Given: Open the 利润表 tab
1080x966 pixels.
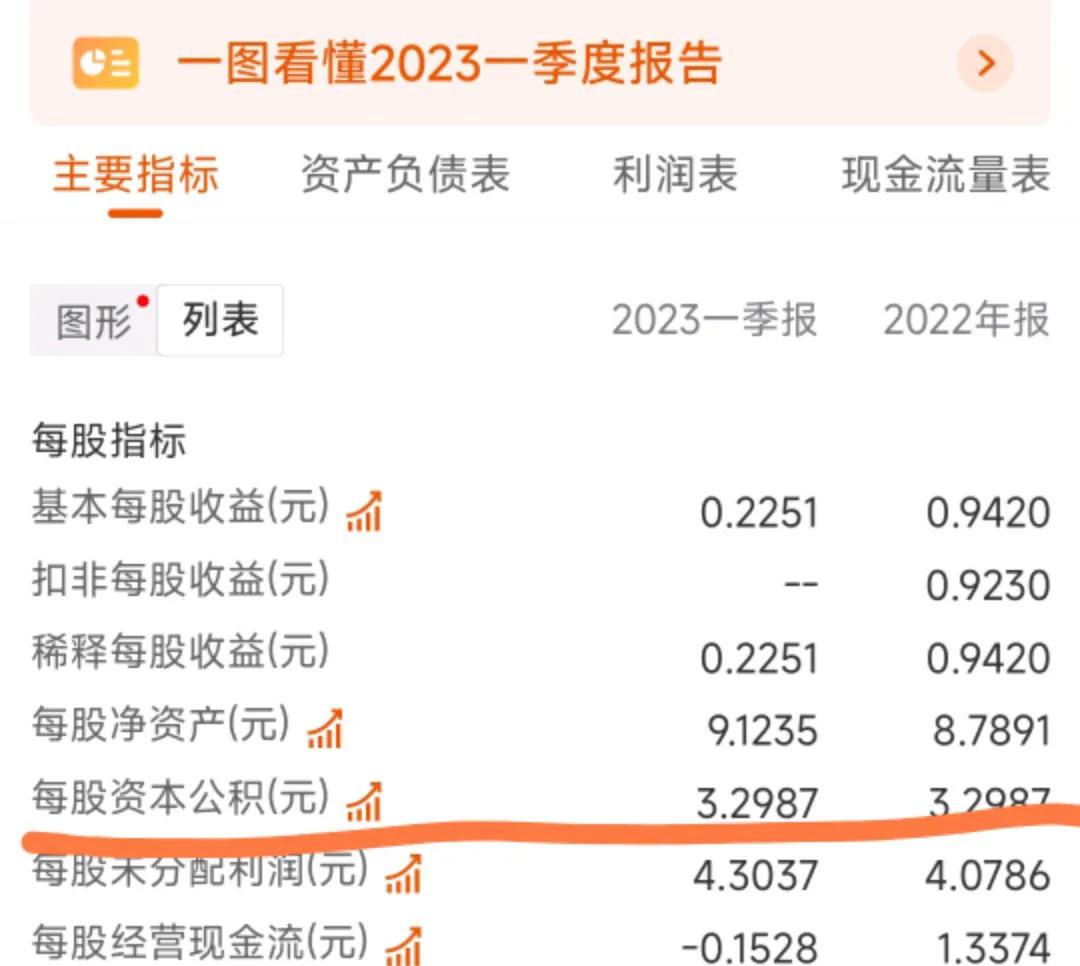Looking at the screenshot, I should pyautogui.click(x=676, y=174).
